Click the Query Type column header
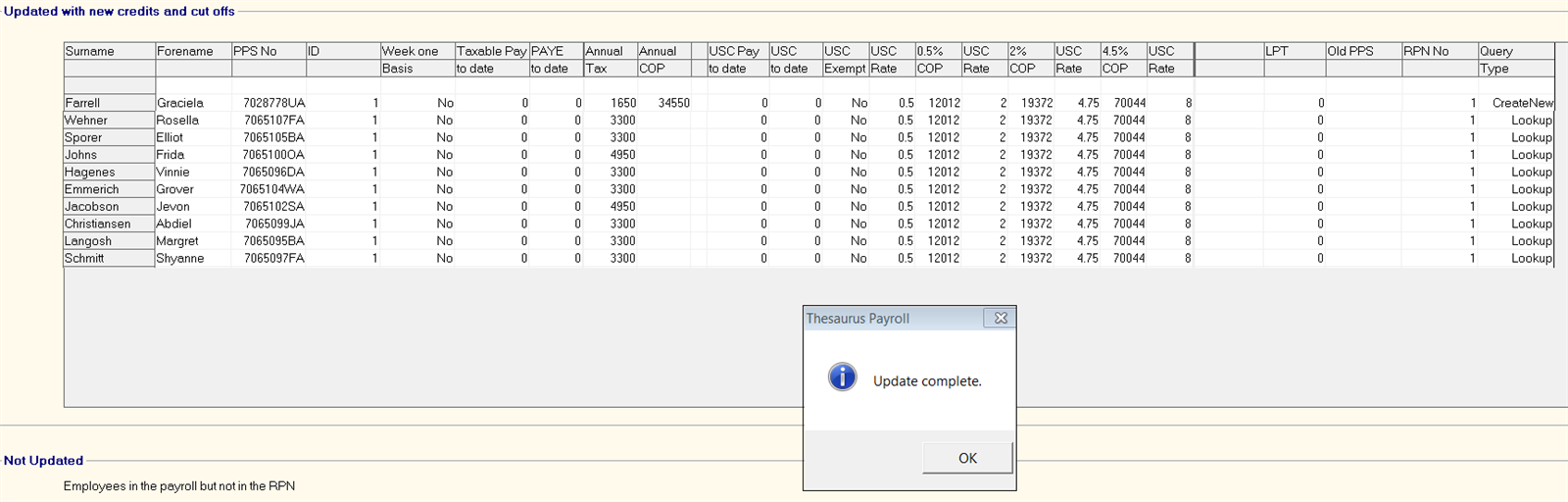 pos(1516,60)
